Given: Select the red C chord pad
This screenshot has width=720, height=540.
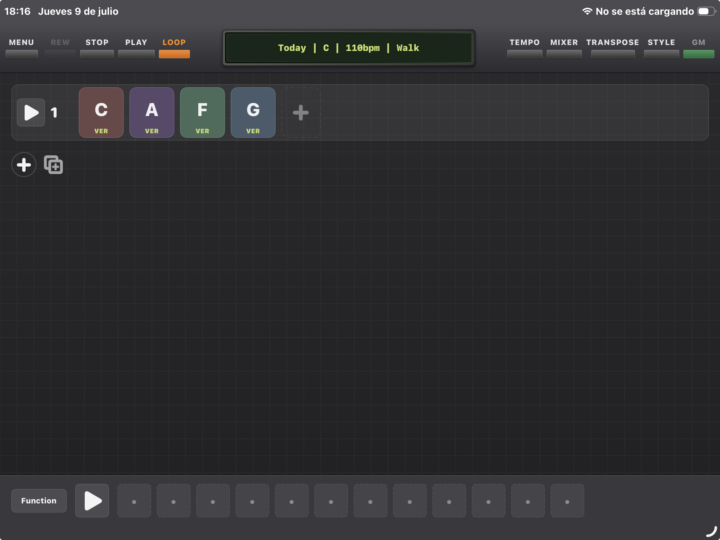Looking at the screenshot, I should click(101, 112).
